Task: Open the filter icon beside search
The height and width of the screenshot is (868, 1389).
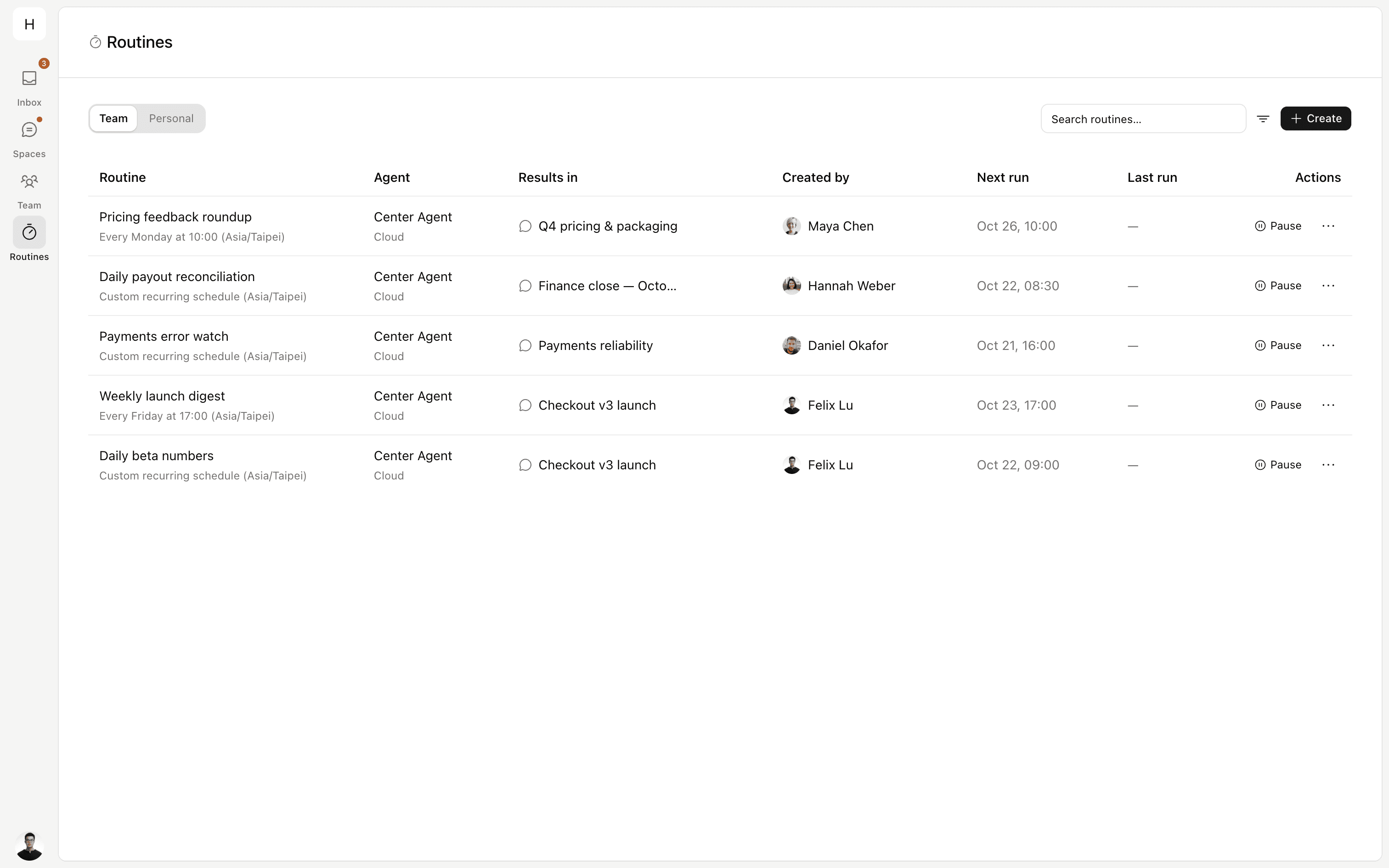Action: [1263, 119]
